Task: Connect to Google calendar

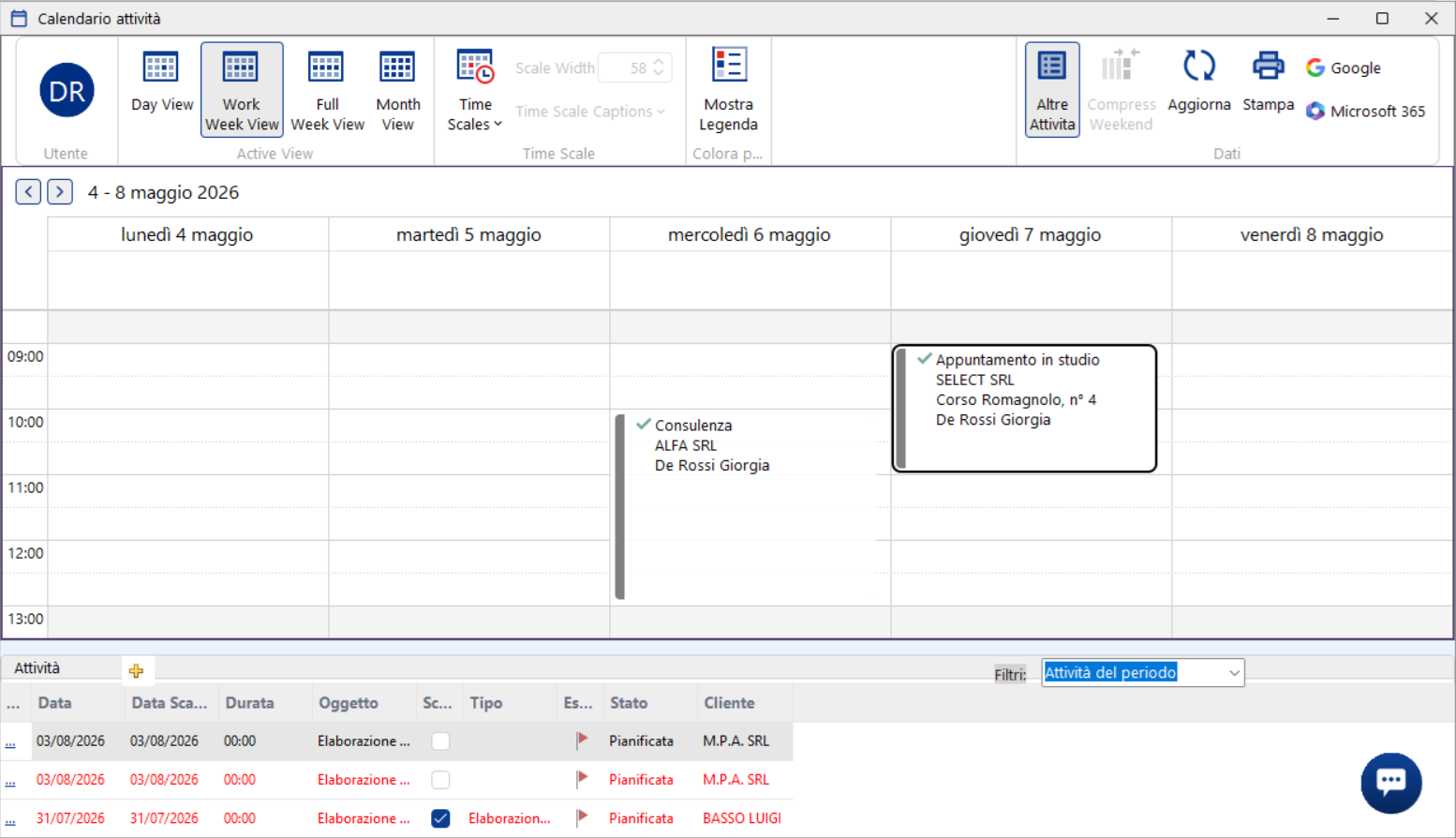Action: (1344, 67)
